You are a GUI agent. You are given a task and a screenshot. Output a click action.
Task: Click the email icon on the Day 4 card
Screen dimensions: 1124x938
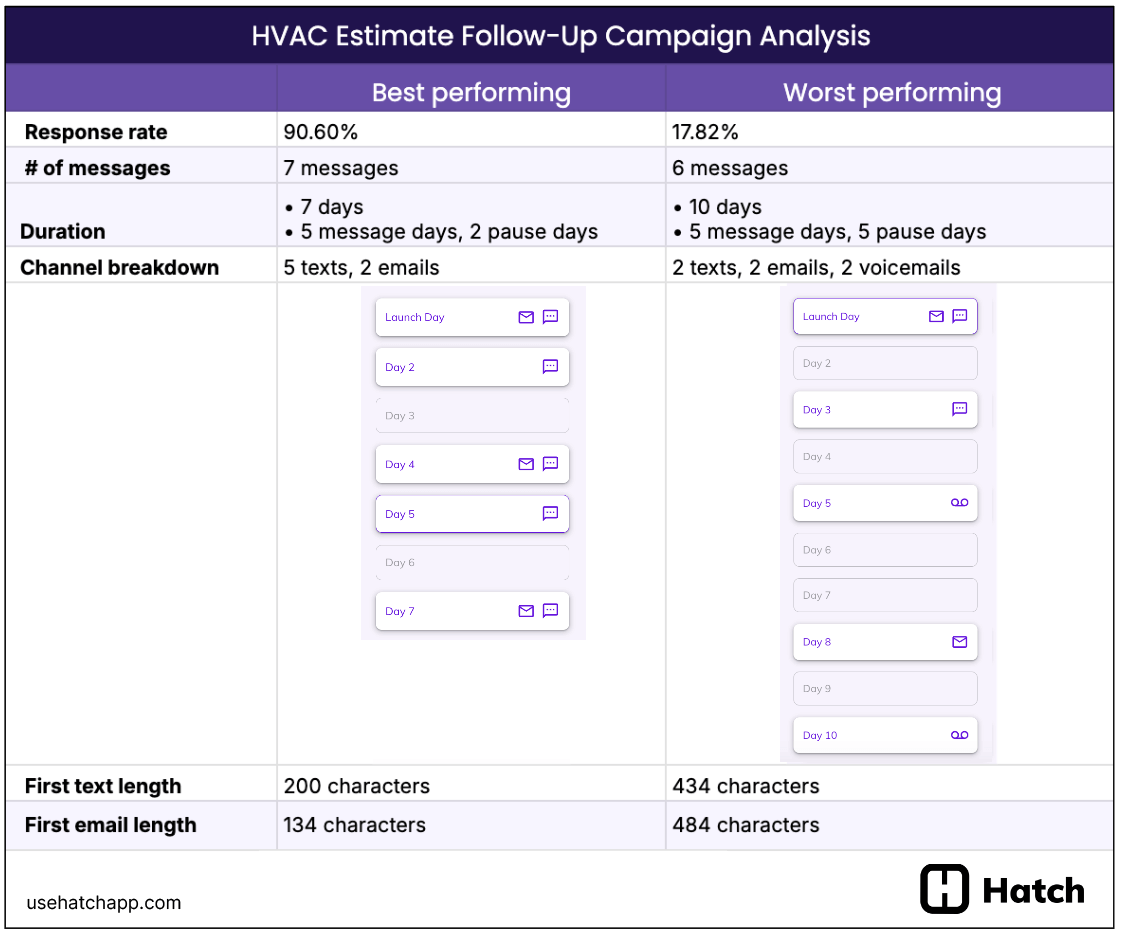pos(526,464)
